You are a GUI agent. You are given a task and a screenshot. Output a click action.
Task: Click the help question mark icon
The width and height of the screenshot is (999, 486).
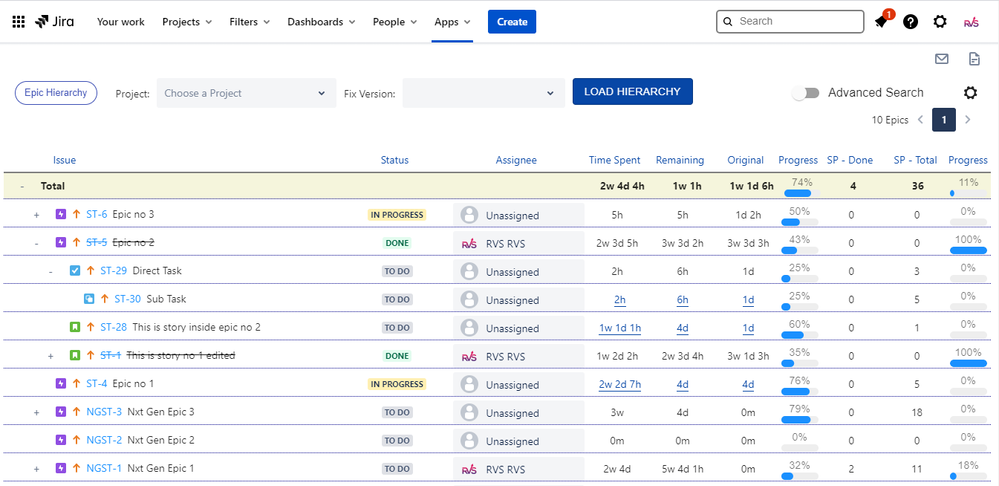(x=910, y=22)
